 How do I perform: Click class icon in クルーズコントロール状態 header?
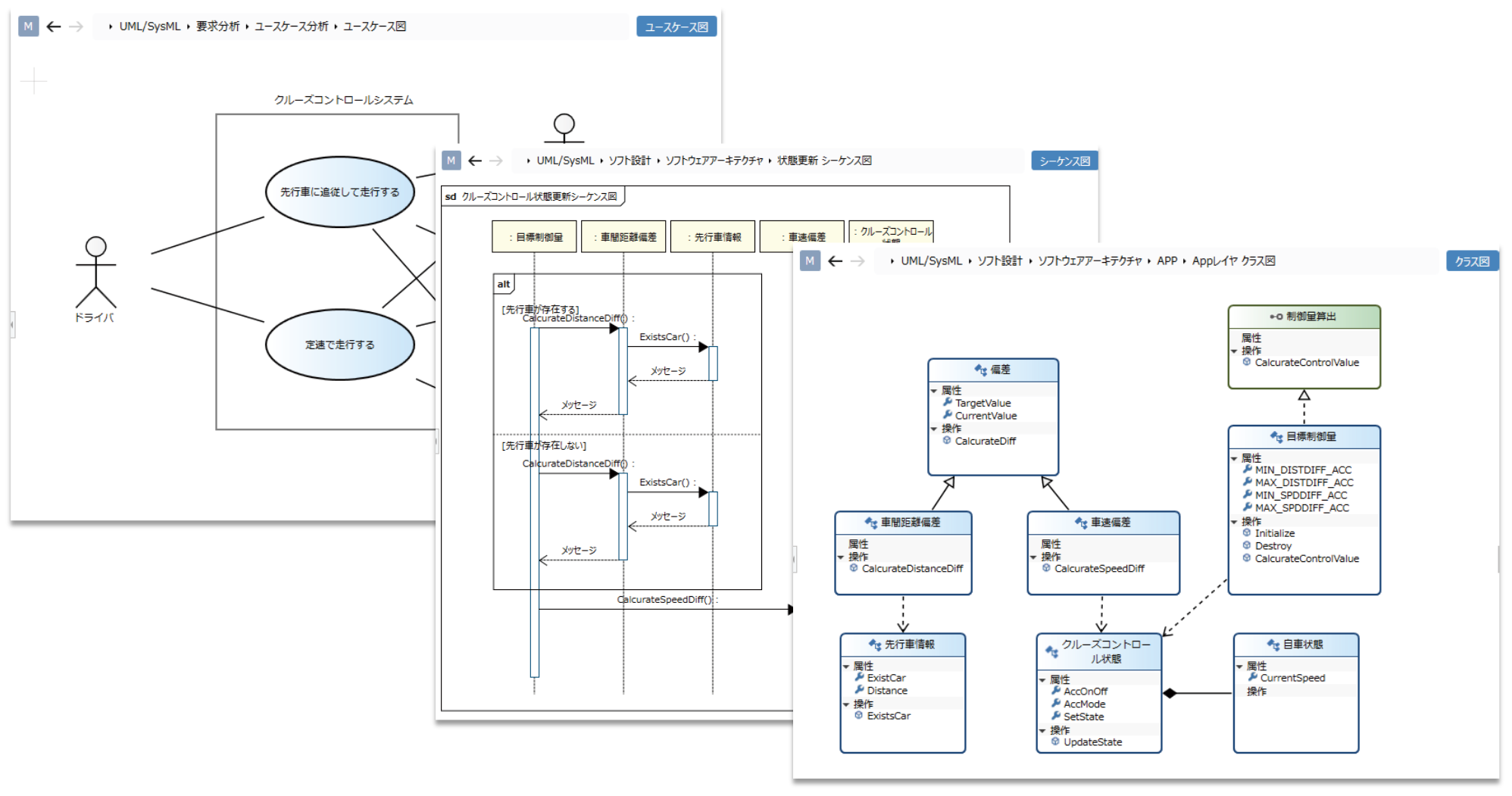point(1051,651)
